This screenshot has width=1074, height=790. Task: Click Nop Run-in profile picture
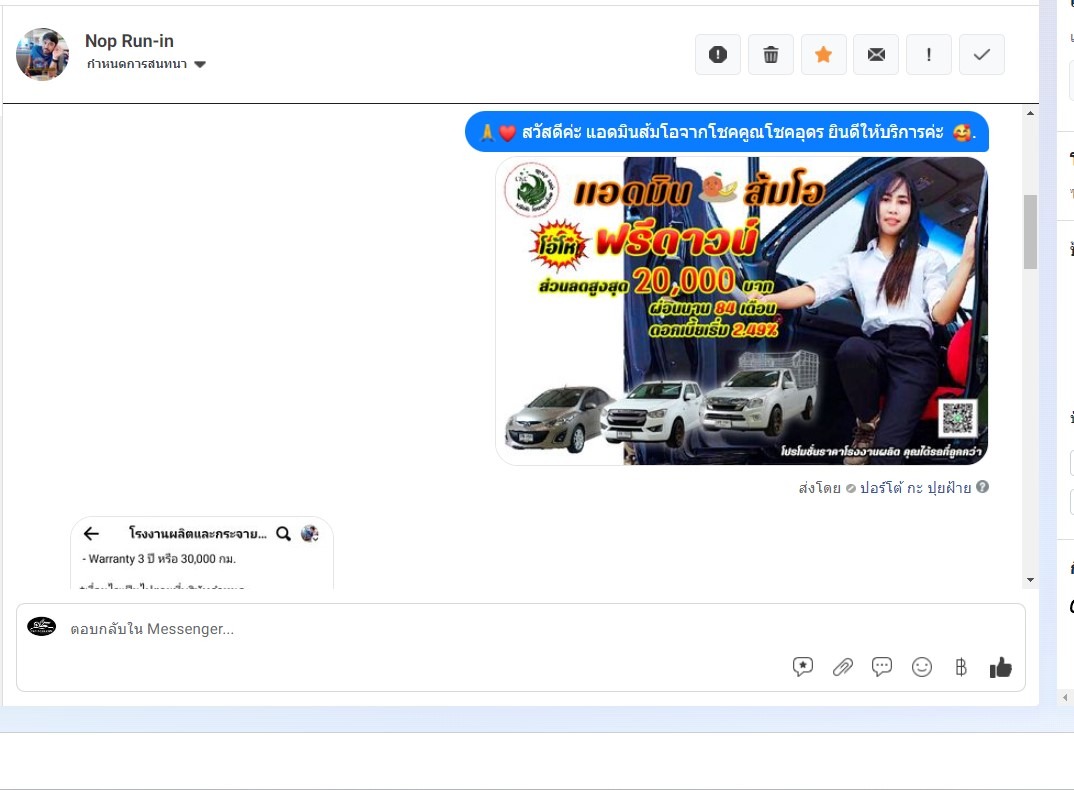pos(42,54)
